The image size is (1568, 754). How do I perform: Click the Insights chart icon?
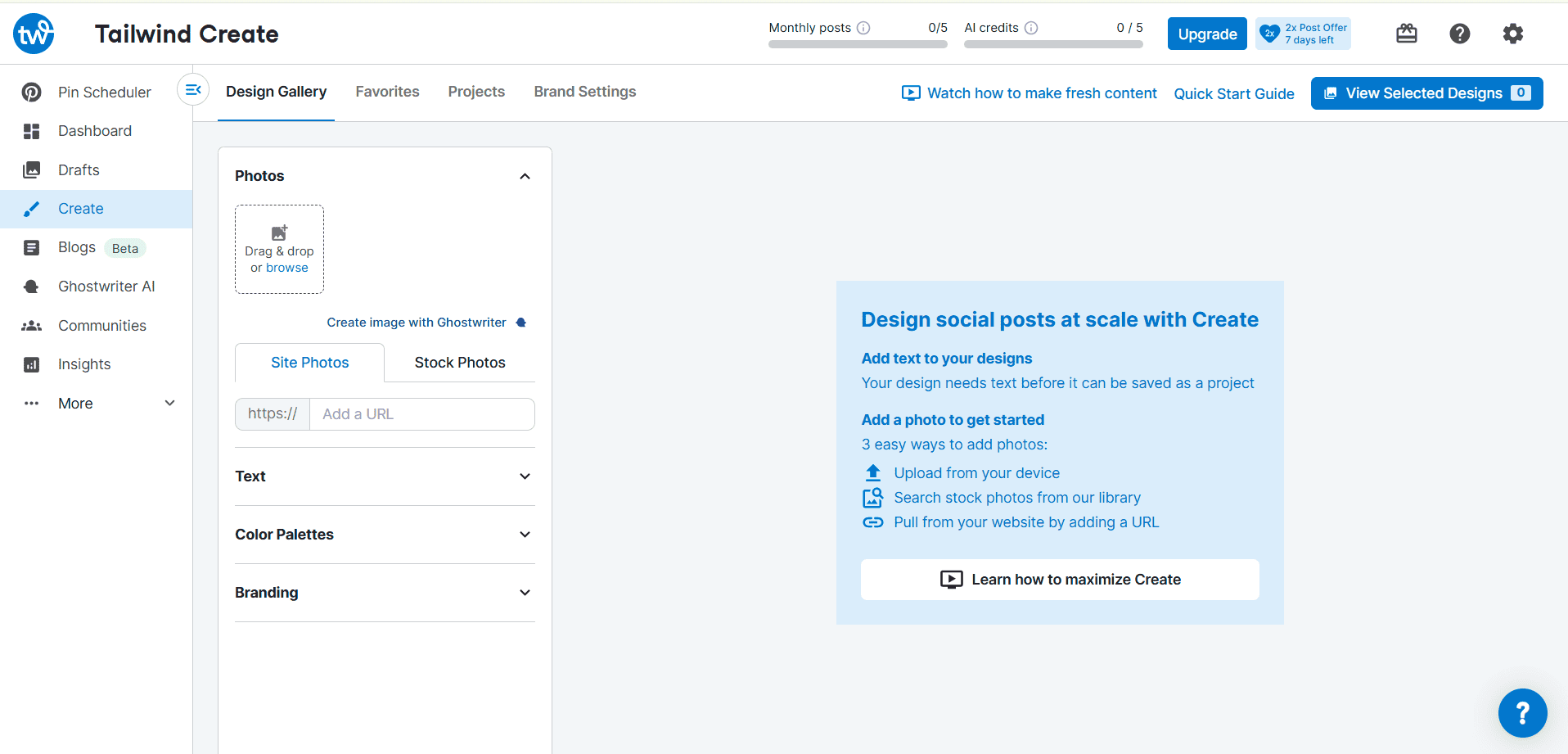(x=31, y=364)
